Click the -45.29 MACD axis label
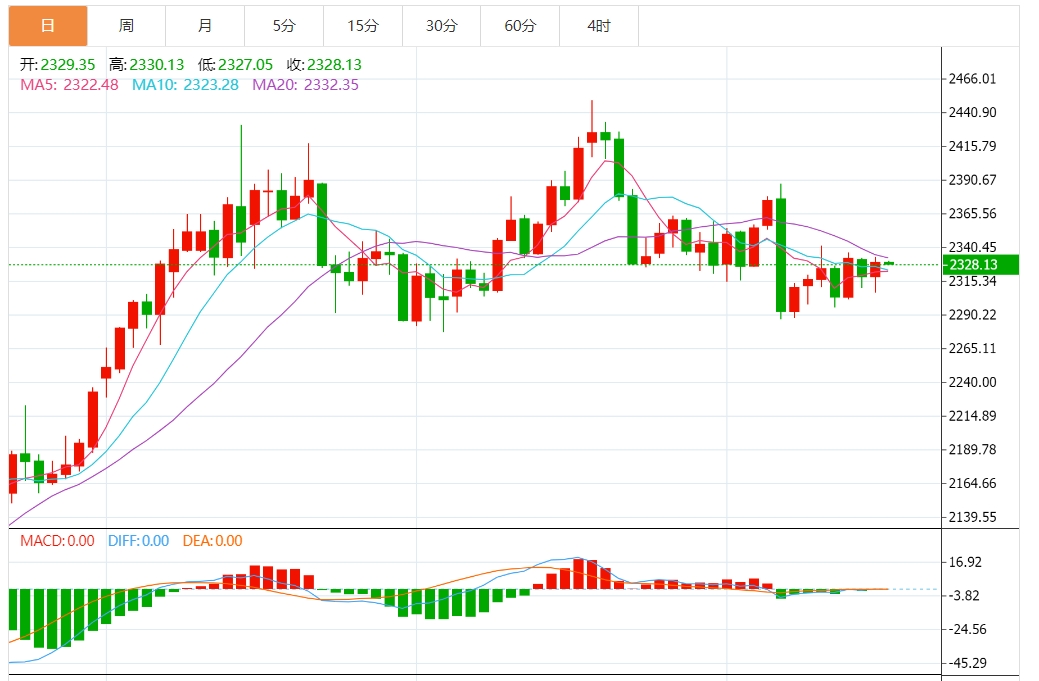This screenshot has width=1039, height=681. click(967, 663)
